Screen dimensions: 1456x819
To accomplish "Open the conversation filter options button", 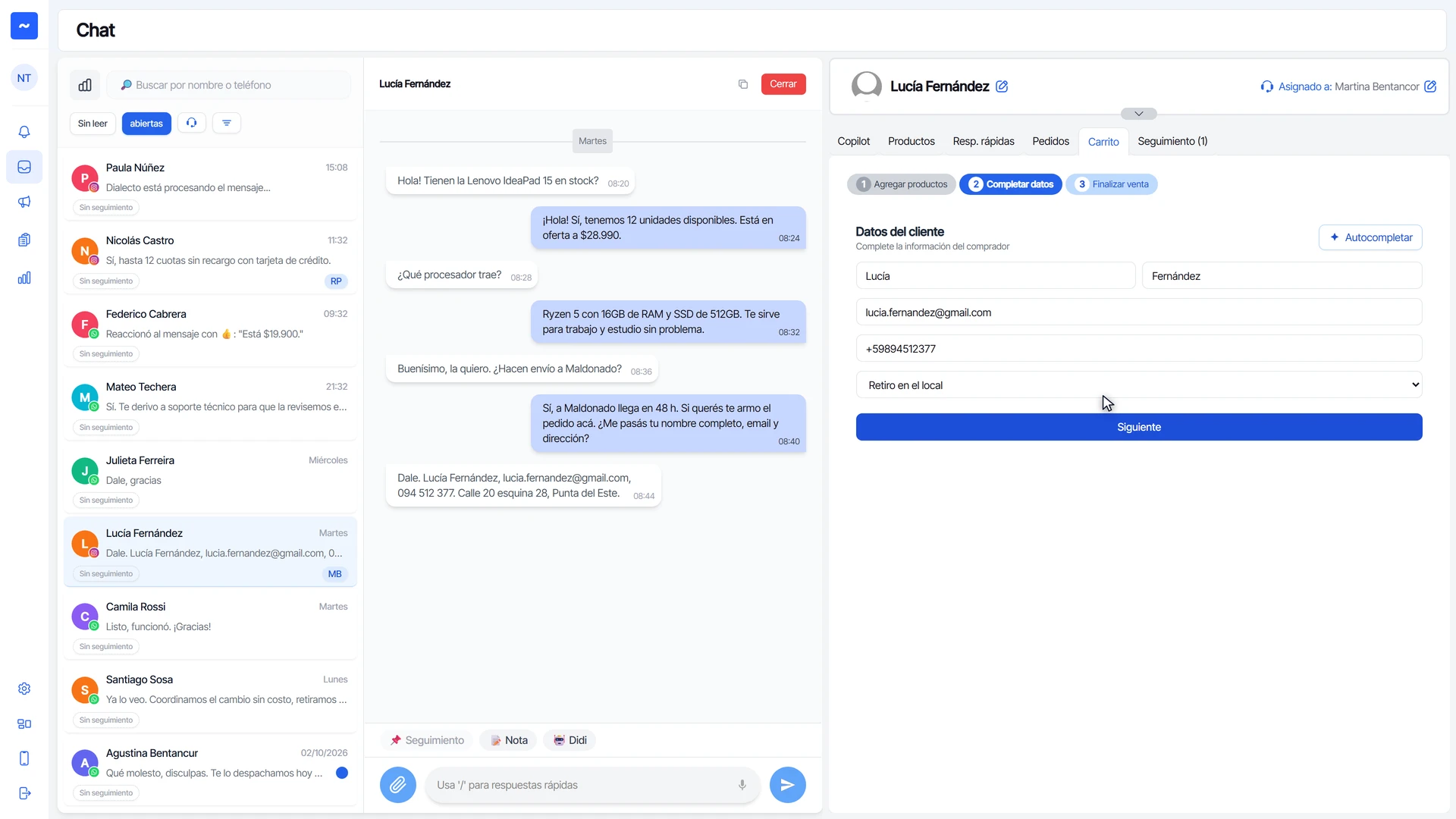I will click(227, 123).
